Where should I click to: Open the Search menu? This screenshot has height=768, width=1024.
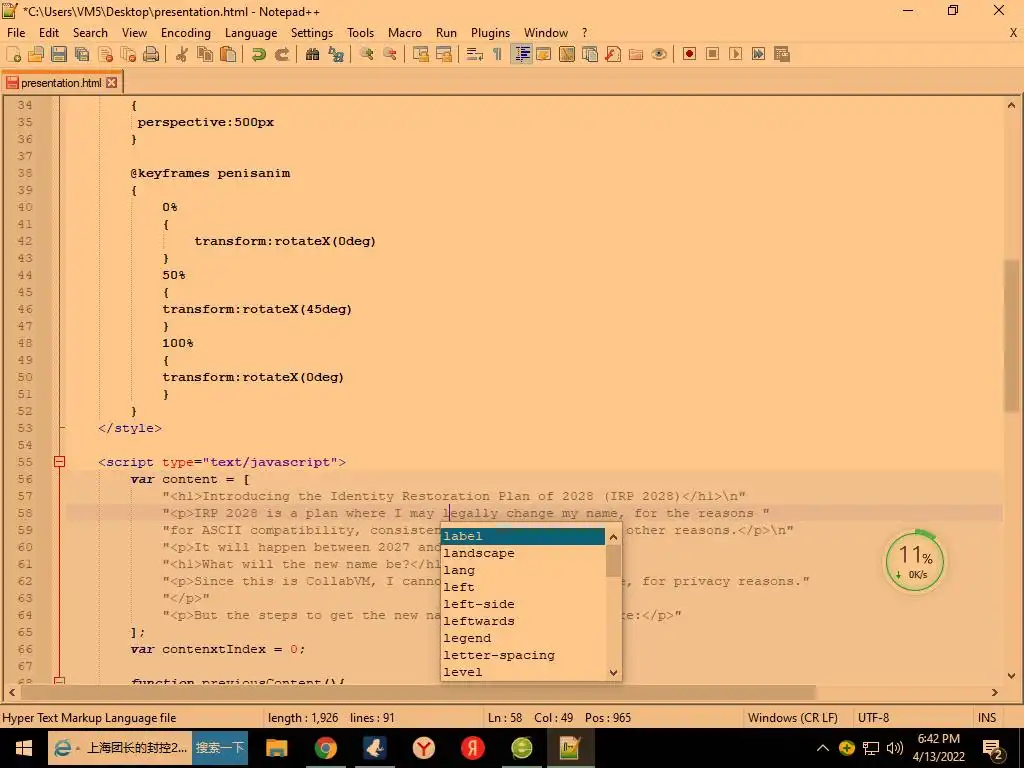pyautogui.click(x=90, y=33)
